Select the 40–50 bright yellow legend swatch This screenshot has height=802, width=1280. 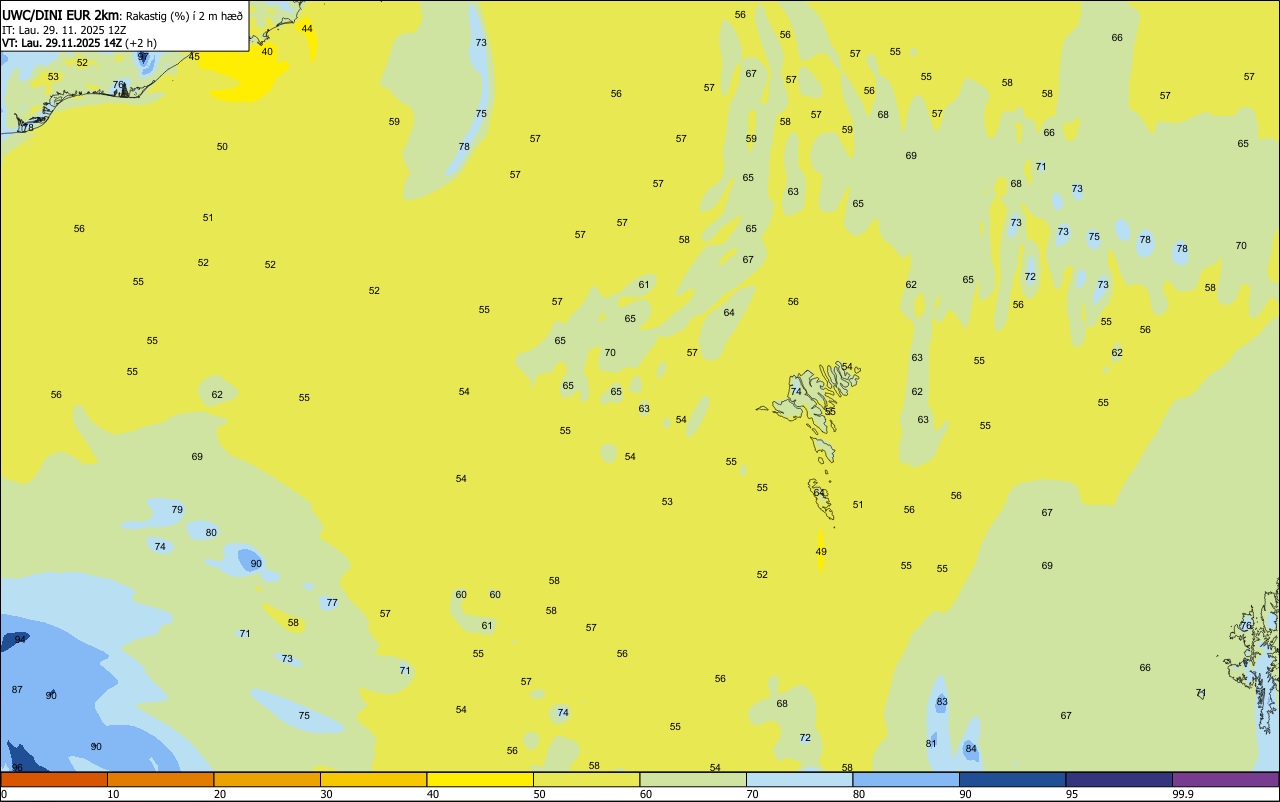point(480,779)
